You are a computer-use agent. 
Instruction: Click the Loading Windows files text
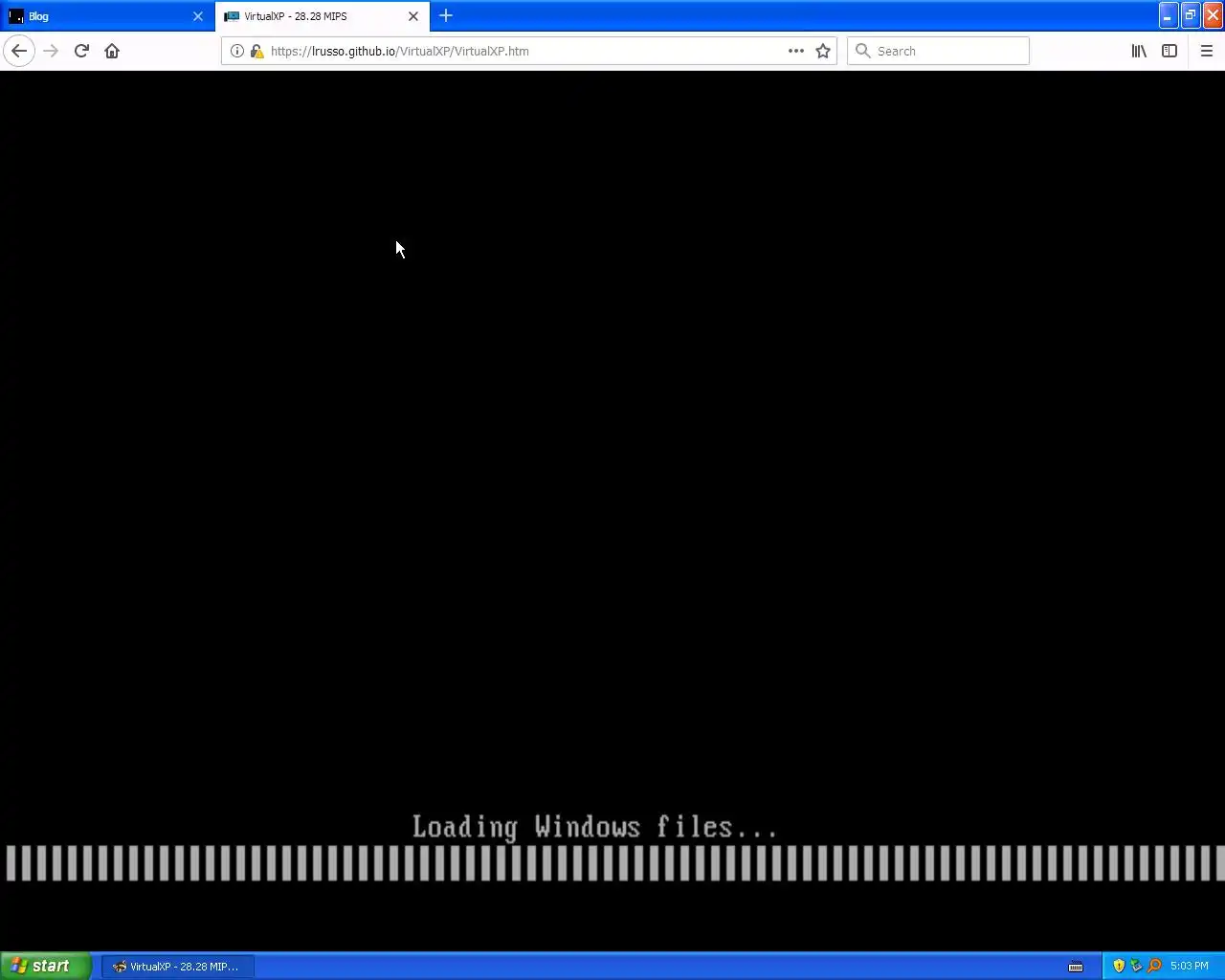(x=594, y=828)
